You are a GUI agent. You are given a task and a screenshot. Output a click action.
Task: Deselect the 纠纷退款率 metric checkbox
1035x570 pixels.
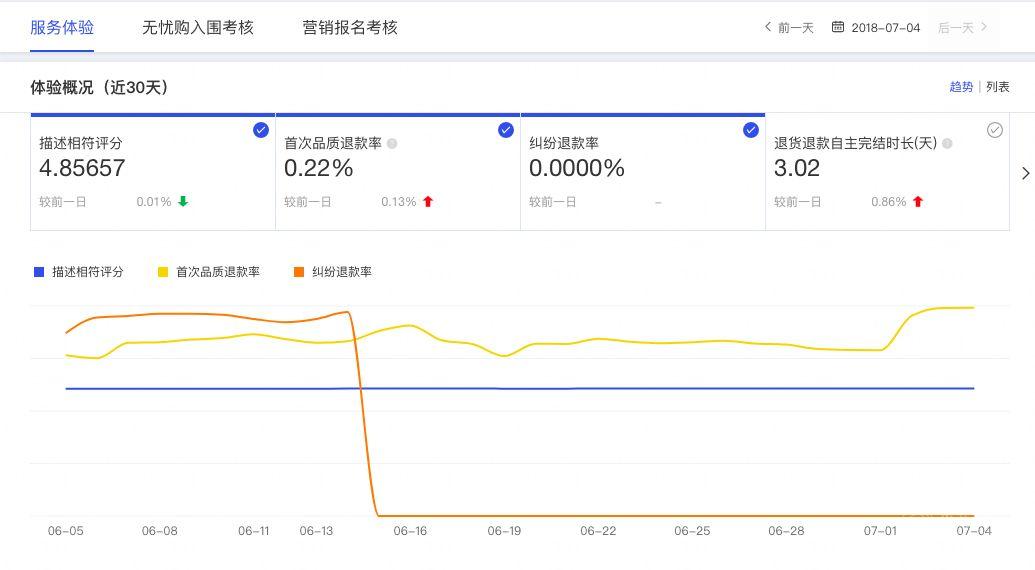point(751,130)
